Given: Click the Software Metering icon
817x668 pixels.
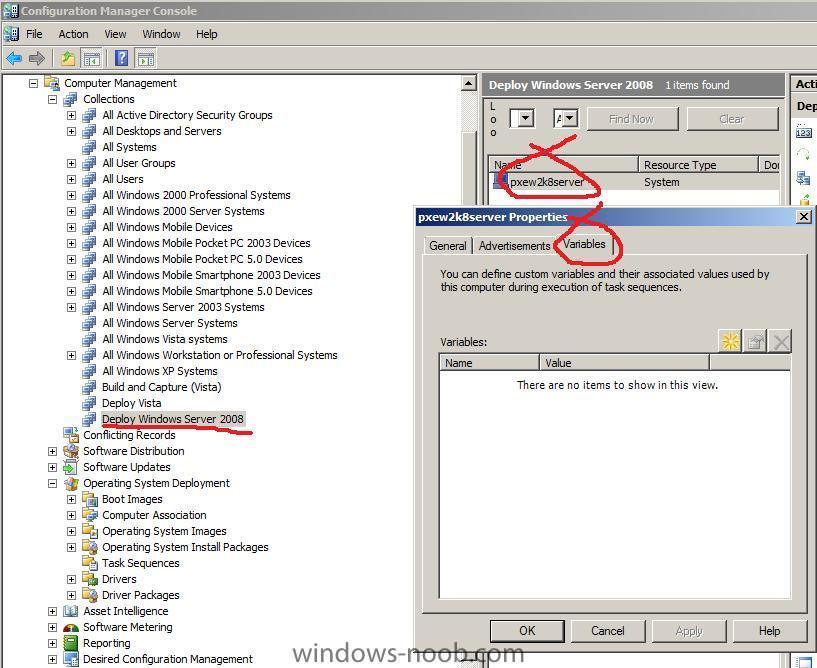Looking at the screenshot, I should 70,627.
